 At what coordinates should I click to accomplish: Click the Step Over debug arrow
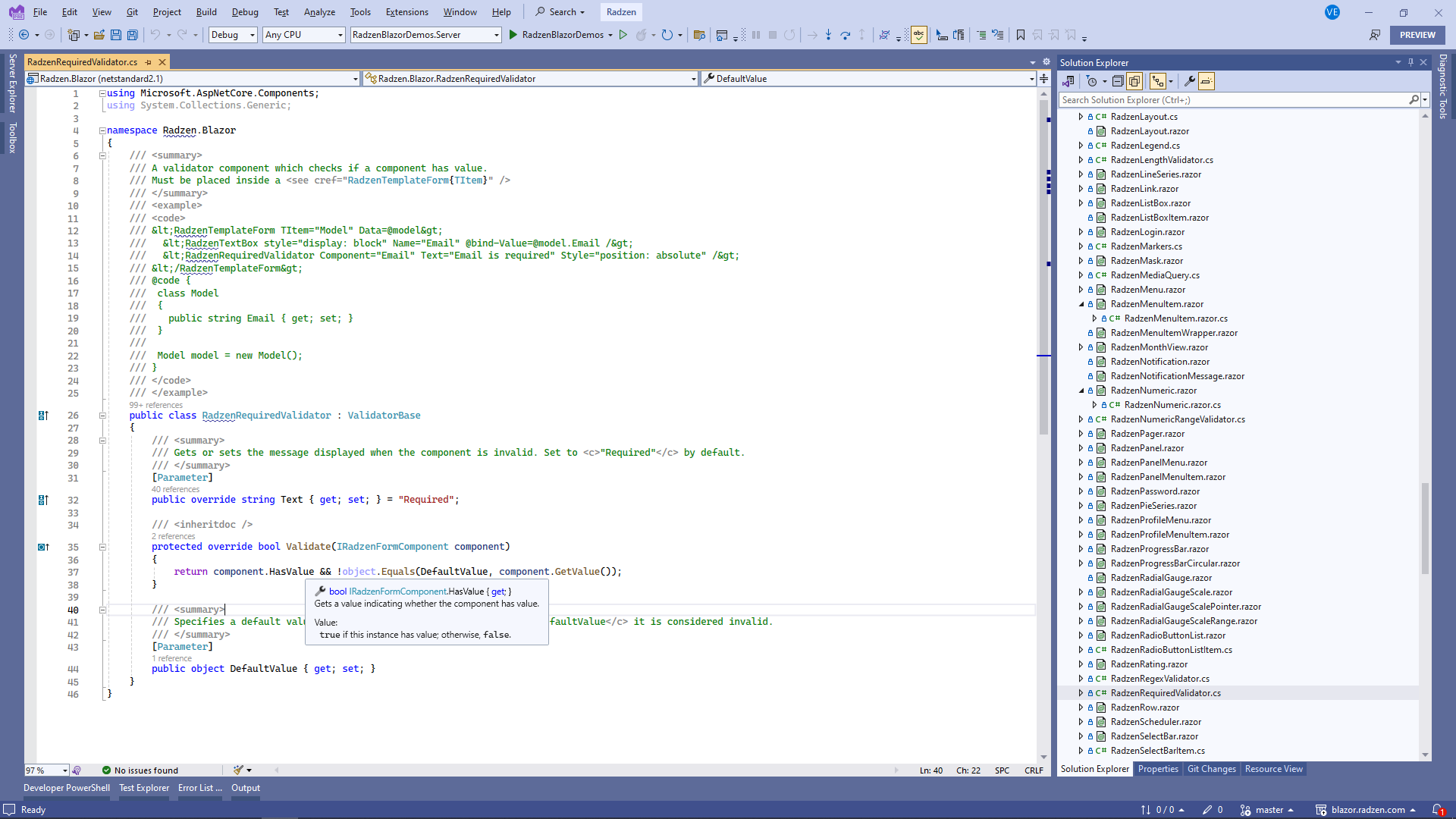[846, 35]
